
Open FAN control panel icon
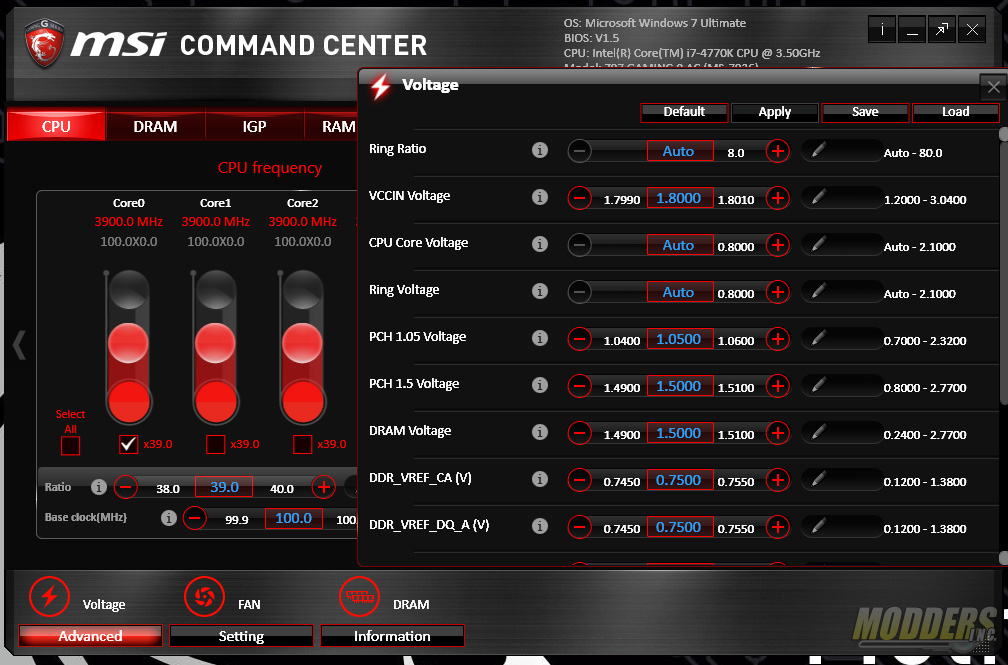pos(204,596)
